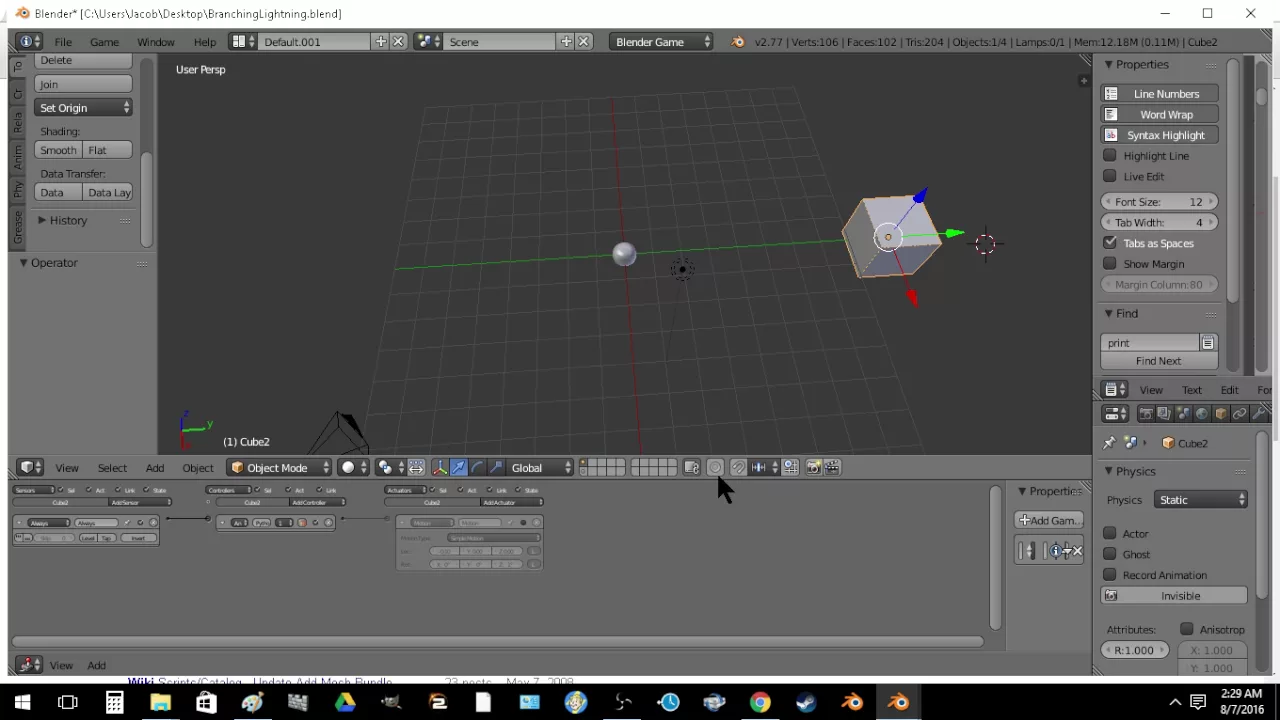1280x720 pixels.
Task: Click OpenGL render animation clapper icon
Action: click(832, 468)
